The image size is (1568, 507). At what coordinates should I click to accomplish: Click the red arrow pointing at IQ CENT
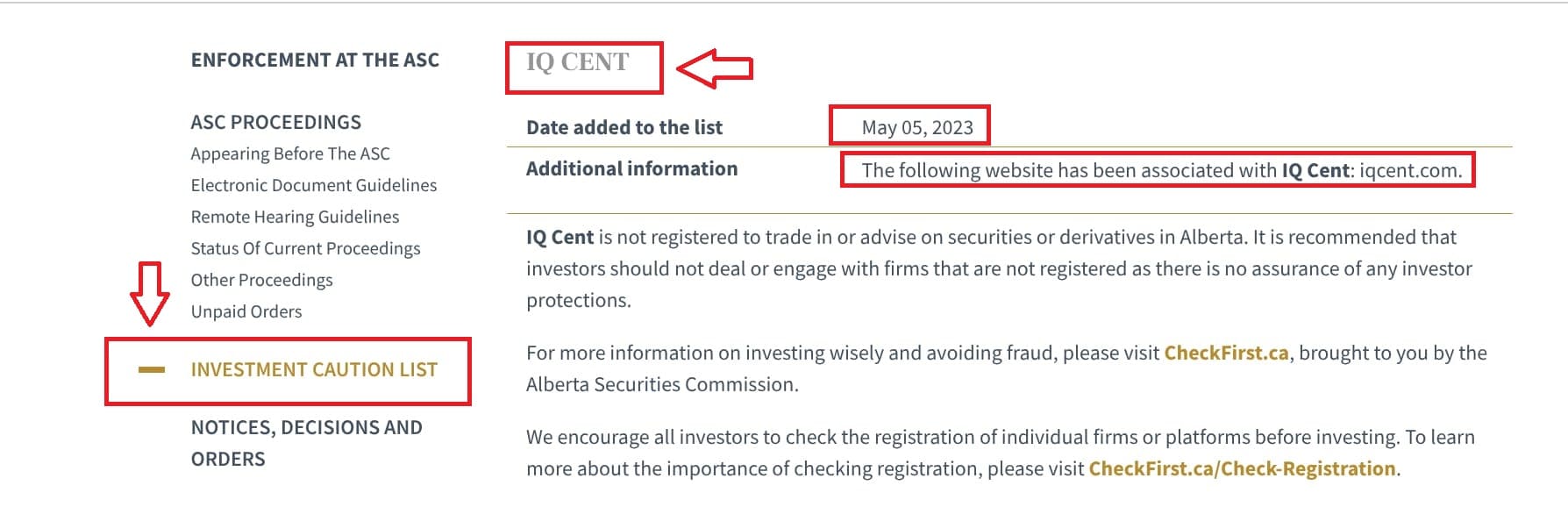(716, 68)
